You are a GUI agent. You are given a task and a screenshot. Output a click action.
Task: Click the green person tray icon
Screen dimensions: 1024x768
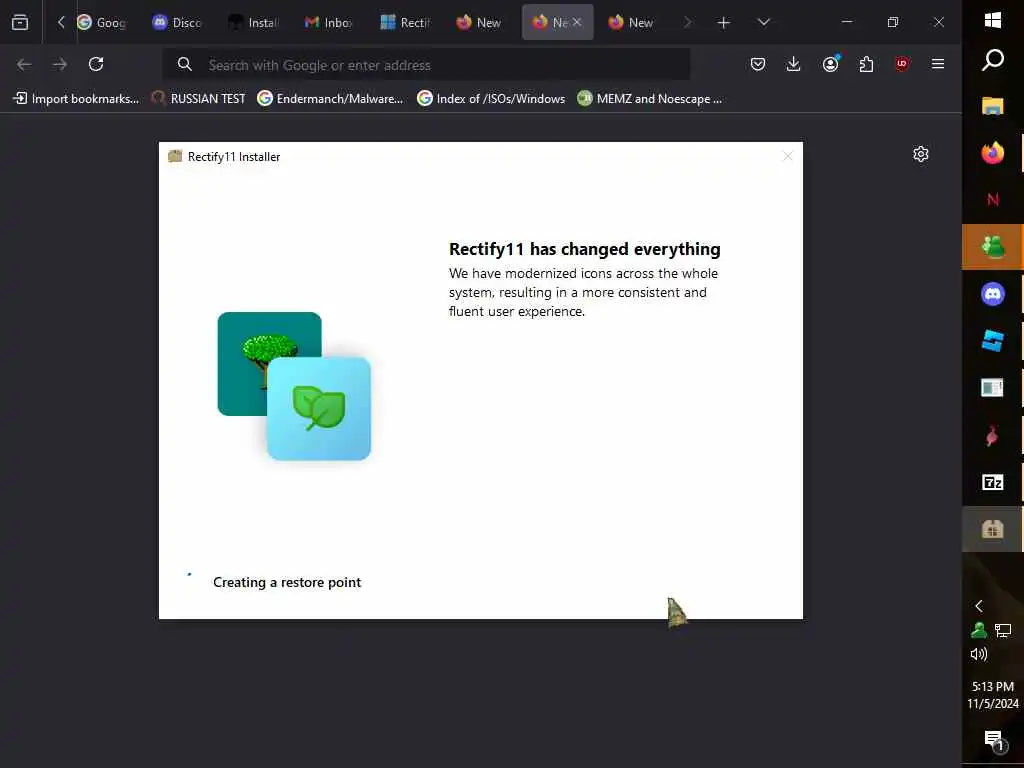(978, 630)
